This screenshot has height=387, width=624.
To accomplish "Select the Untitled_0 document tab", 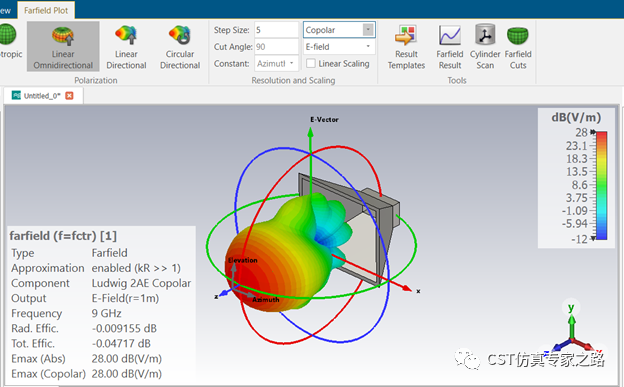I will point(42,96).
